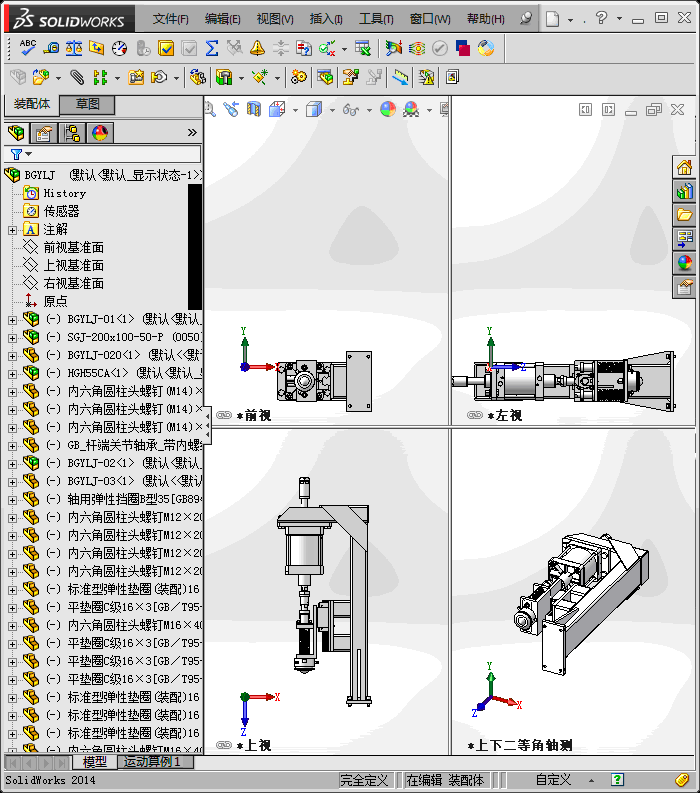Open the Design Library task pane

point(684,191)
